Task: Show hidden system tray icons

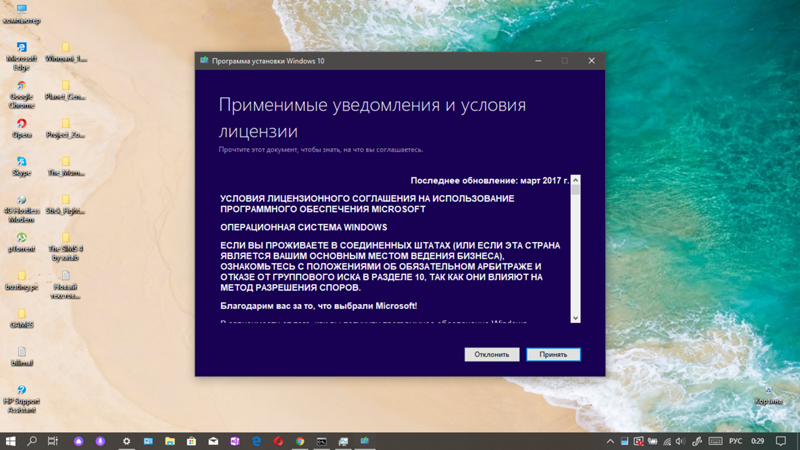Action: (610, 441)
